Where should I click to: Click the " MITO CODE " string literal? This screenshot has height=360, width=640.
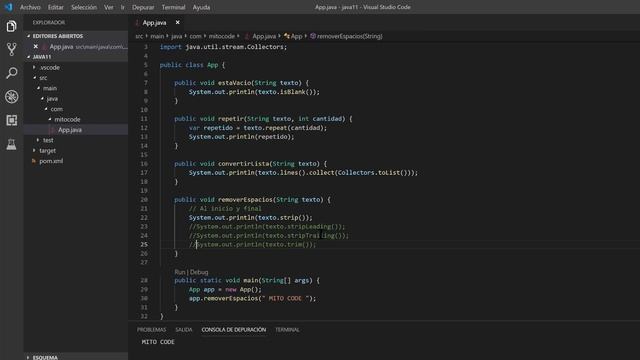285,298
